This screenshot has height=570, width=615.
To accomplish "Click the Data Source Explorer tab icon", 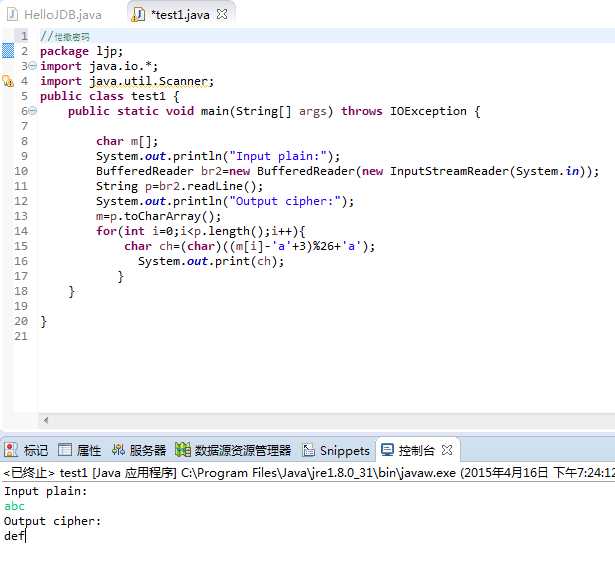I will click(183, 450).
